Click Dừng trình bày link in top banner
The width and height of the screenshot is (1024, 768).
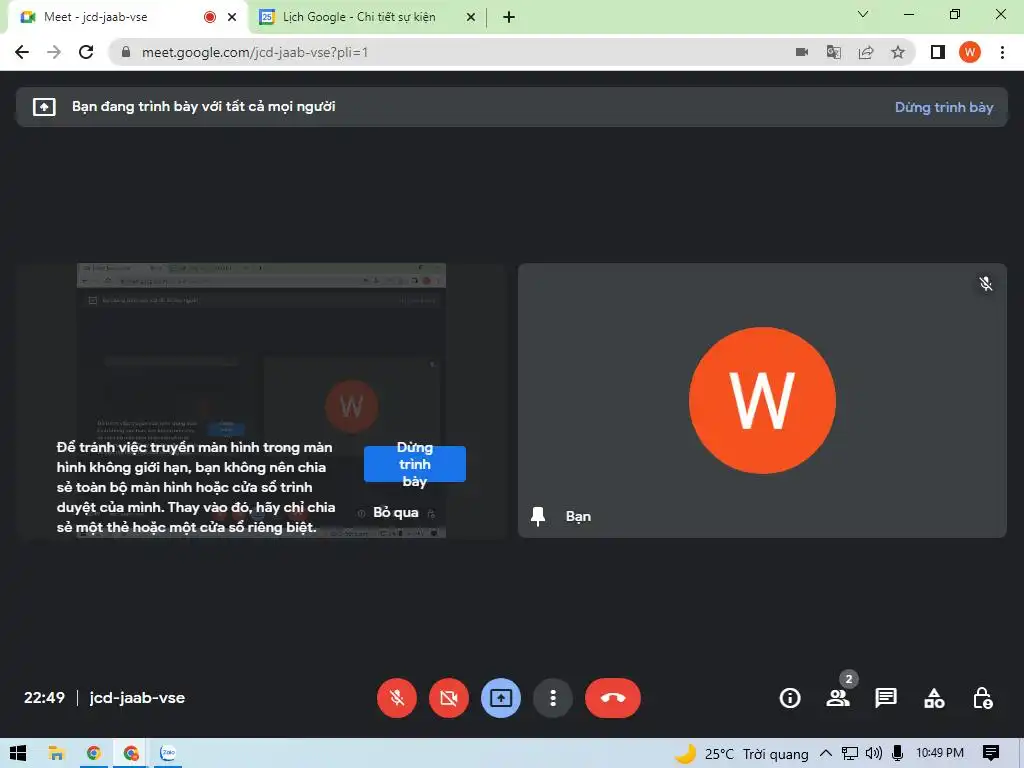coord(944,107)
